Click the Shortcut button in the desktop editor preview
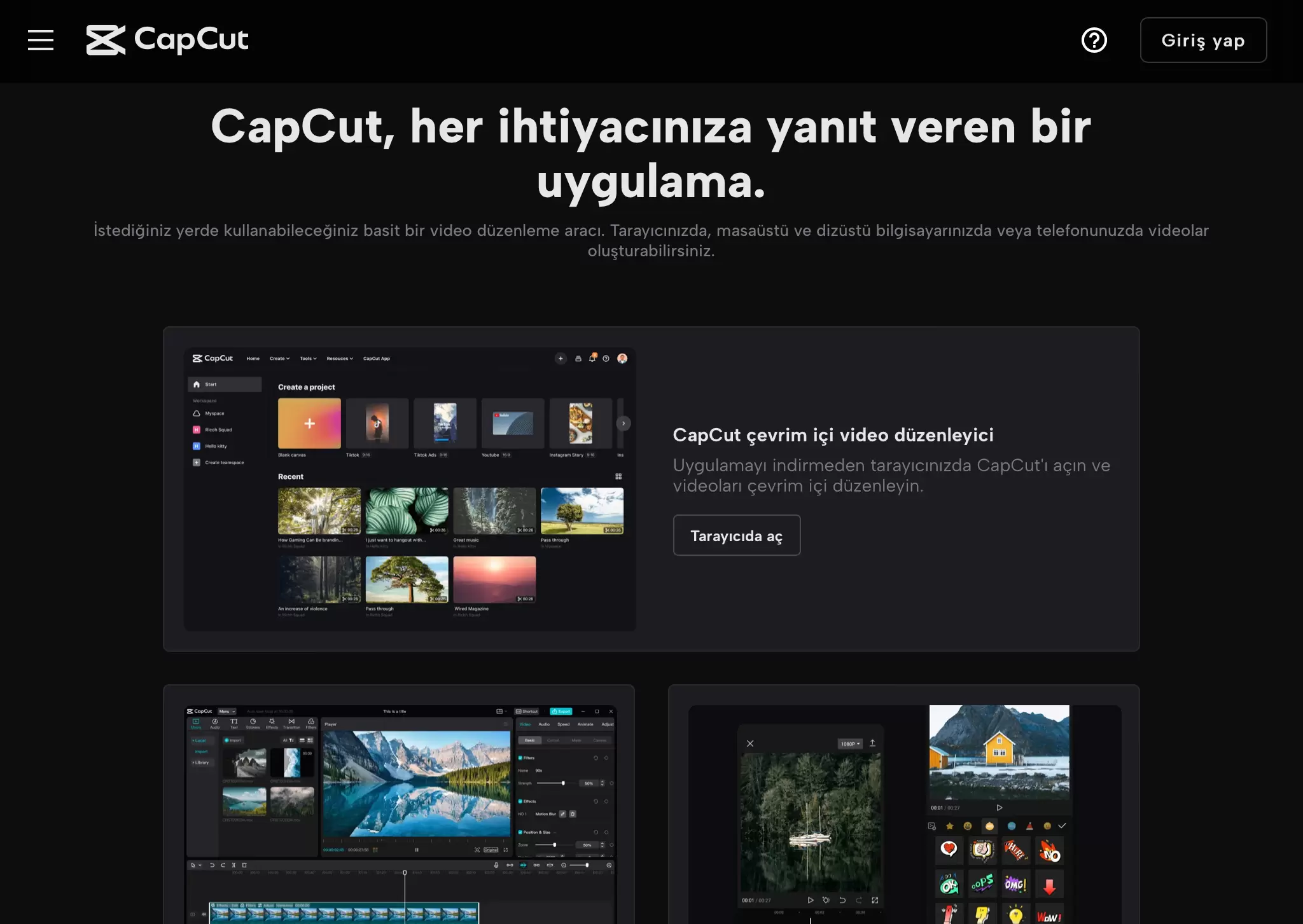 pos(527,712)
